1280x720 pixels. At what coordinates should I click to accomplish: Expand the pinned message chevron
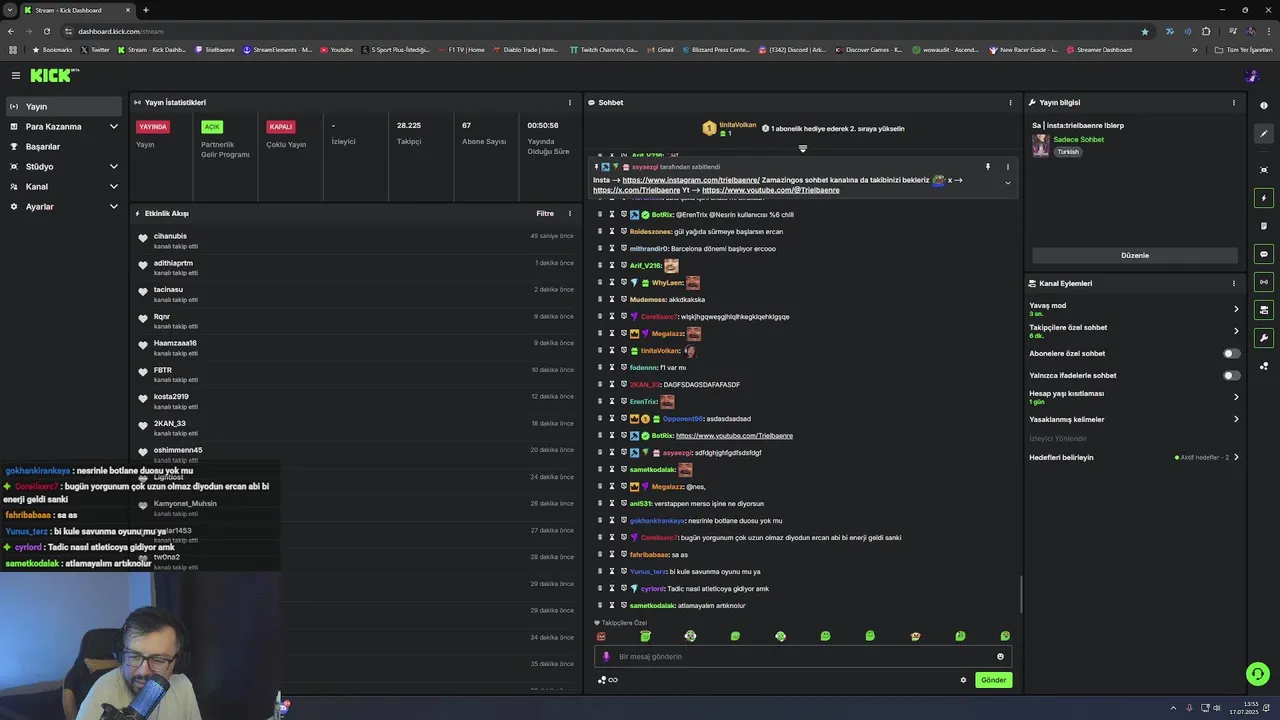point(1007,183)
